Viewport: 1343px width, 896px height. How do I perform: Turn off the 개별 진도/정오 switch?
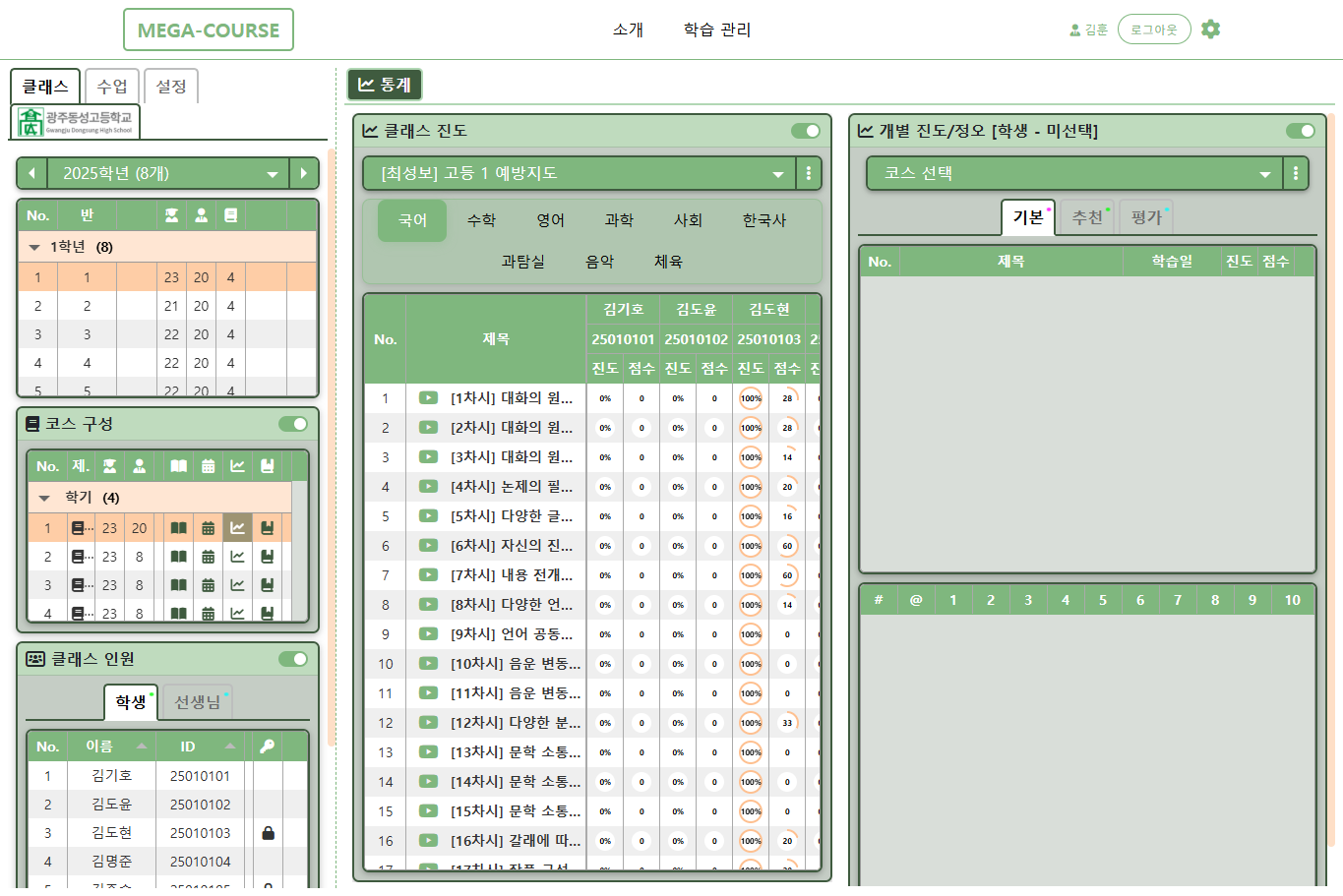tap(1300, 129)
